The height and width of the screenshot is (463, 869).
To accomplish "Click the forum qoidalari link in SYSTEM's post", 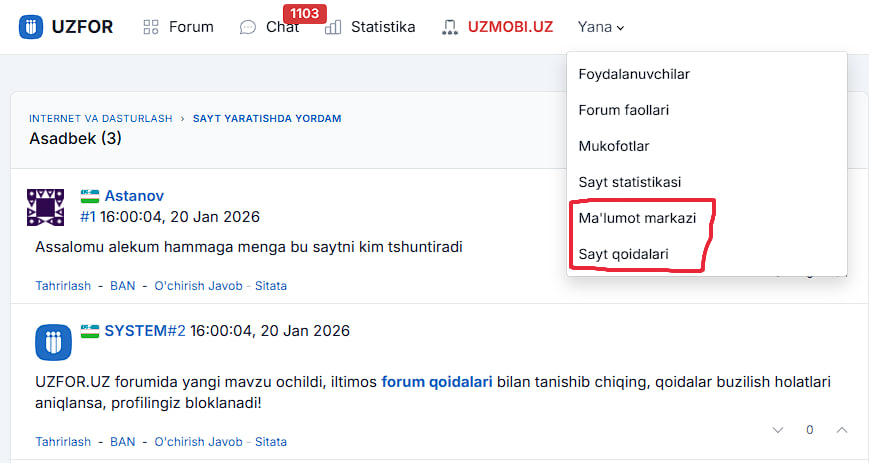I will pos(436,382).
